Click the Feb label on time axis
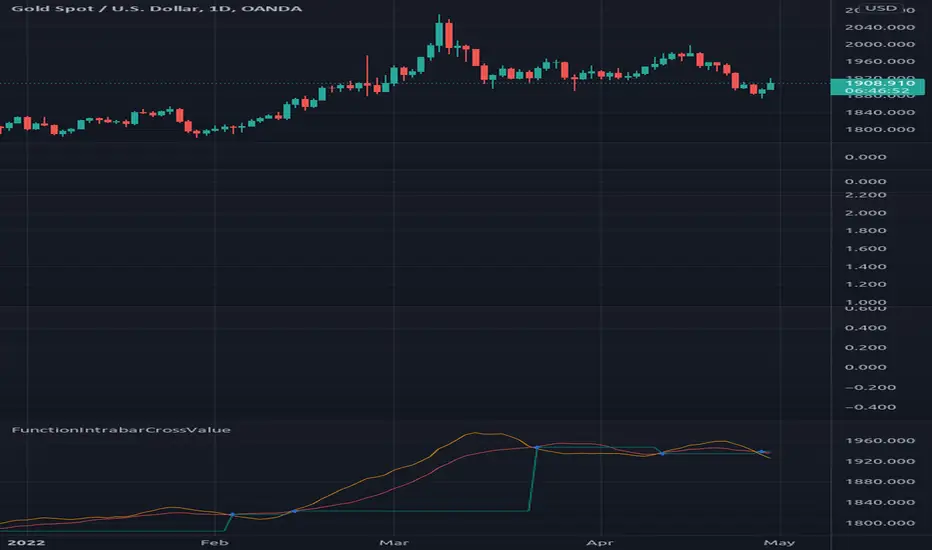 click(215, 542)
